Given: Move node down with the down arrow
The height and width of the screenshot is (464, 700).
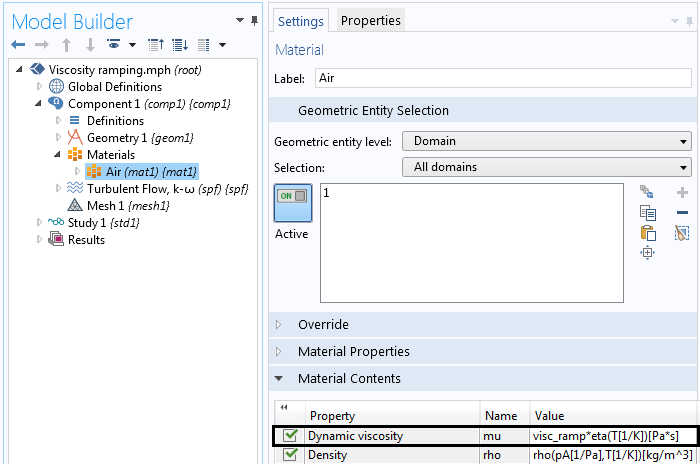Looking at the screenshot, I should [90, 45].
